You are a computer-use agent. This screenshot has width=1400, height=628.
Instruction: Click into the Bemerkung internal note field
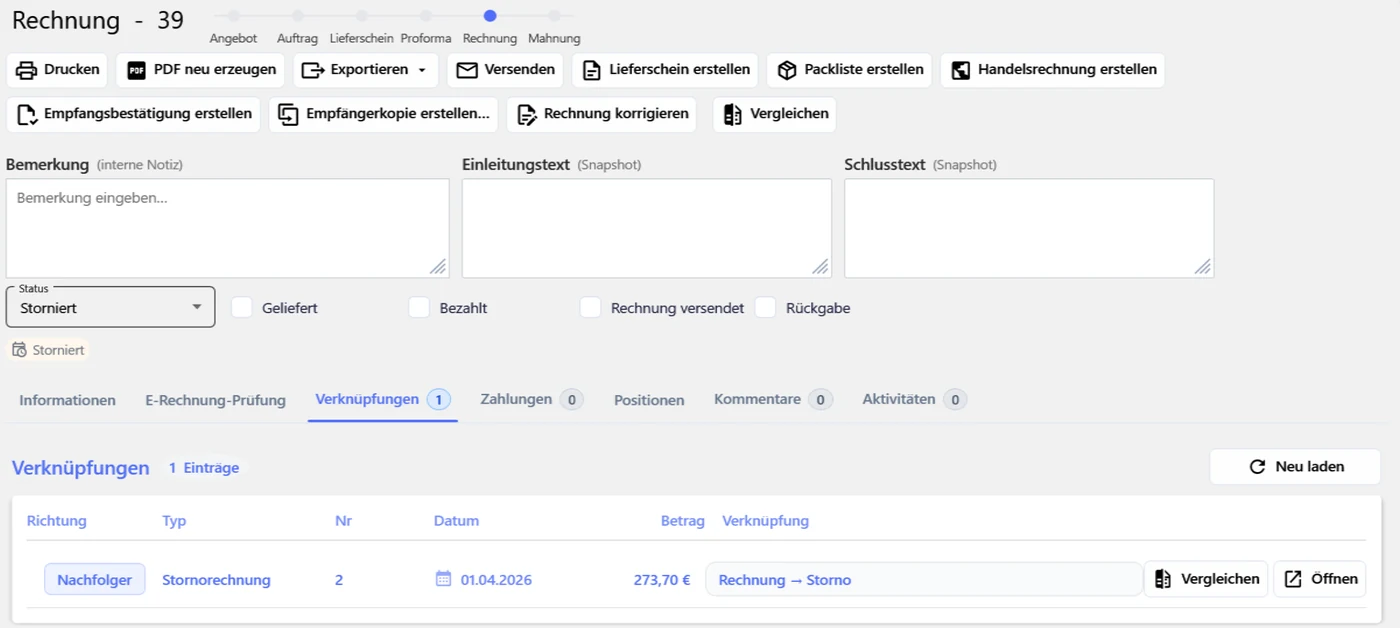228,228
